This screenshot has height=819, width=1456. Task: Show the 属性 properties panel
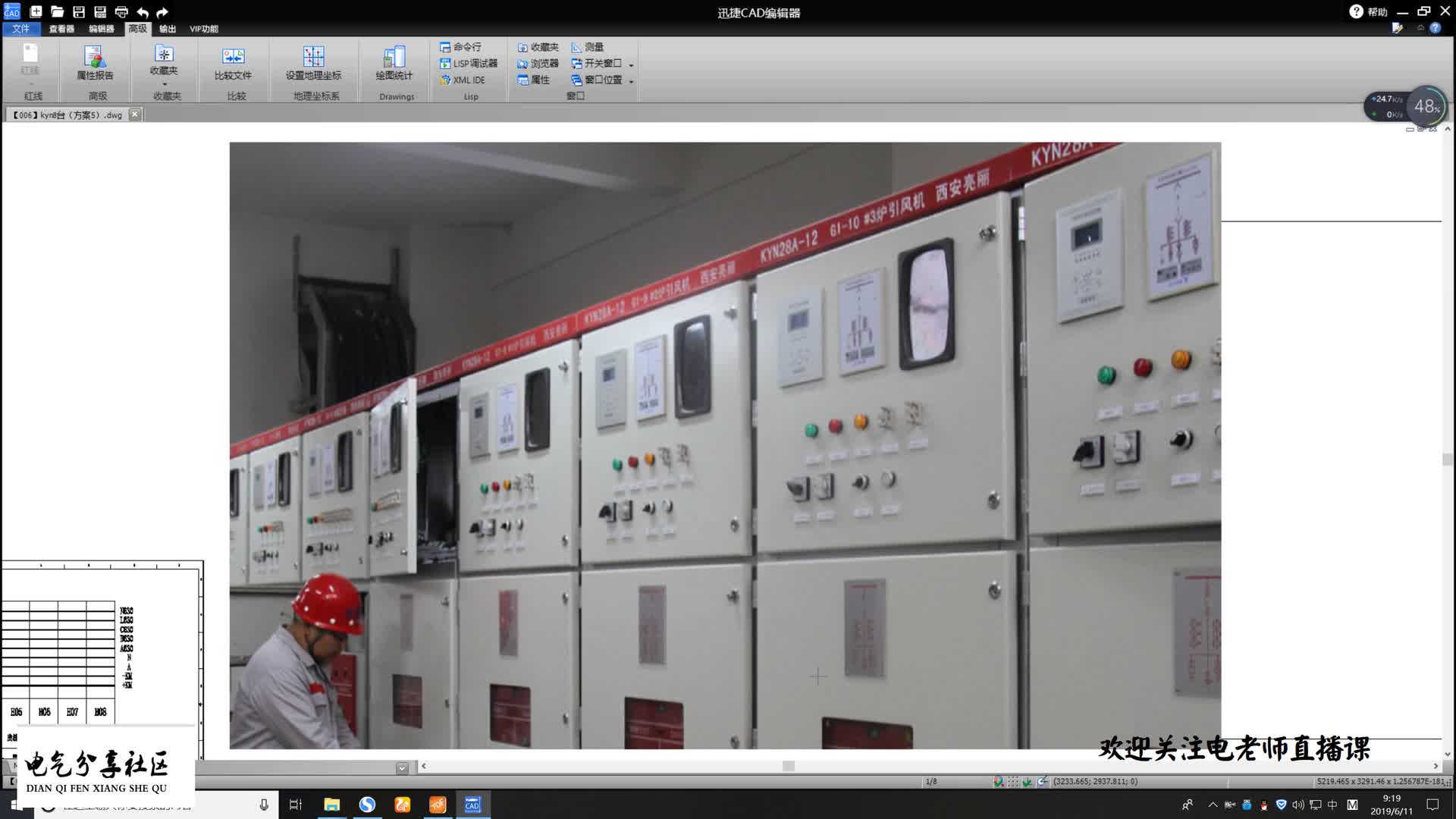[534, 80]
